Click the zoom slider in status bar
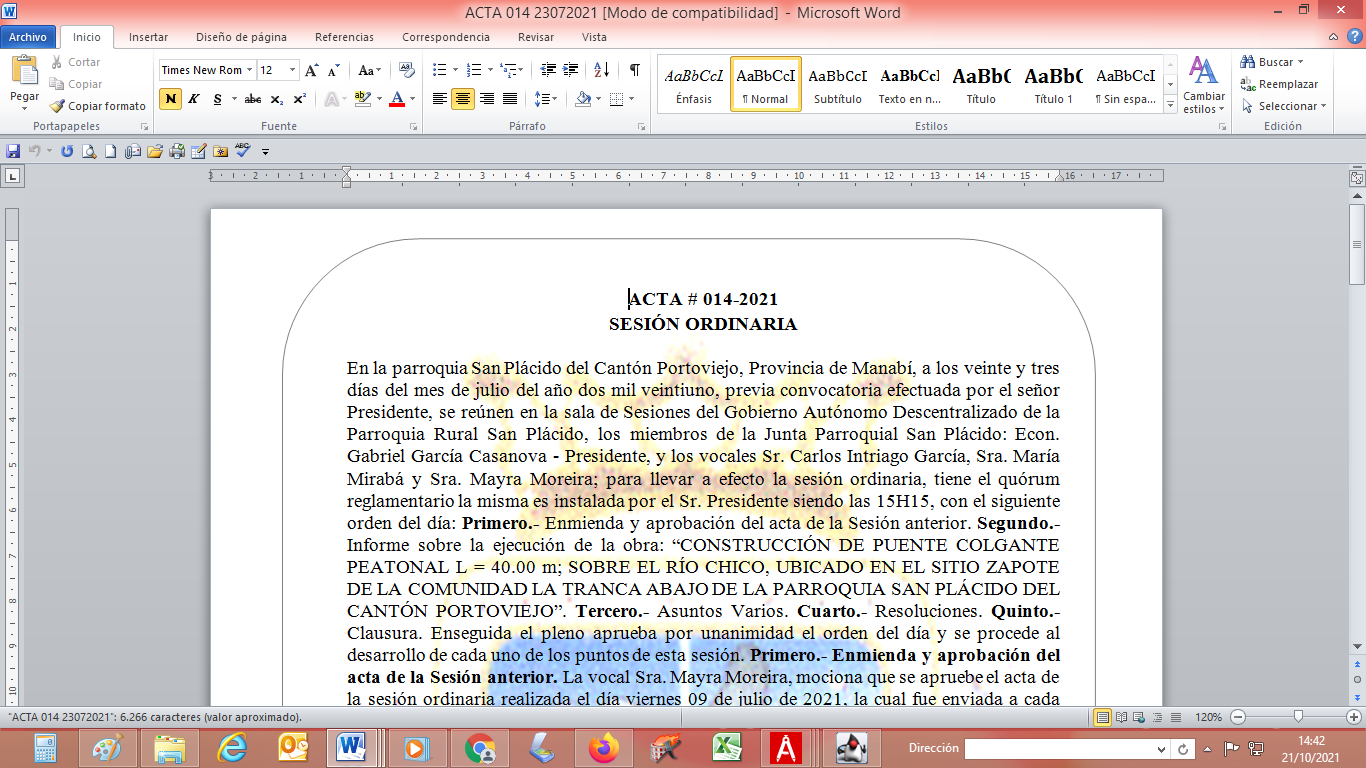 click(1297, 717)
